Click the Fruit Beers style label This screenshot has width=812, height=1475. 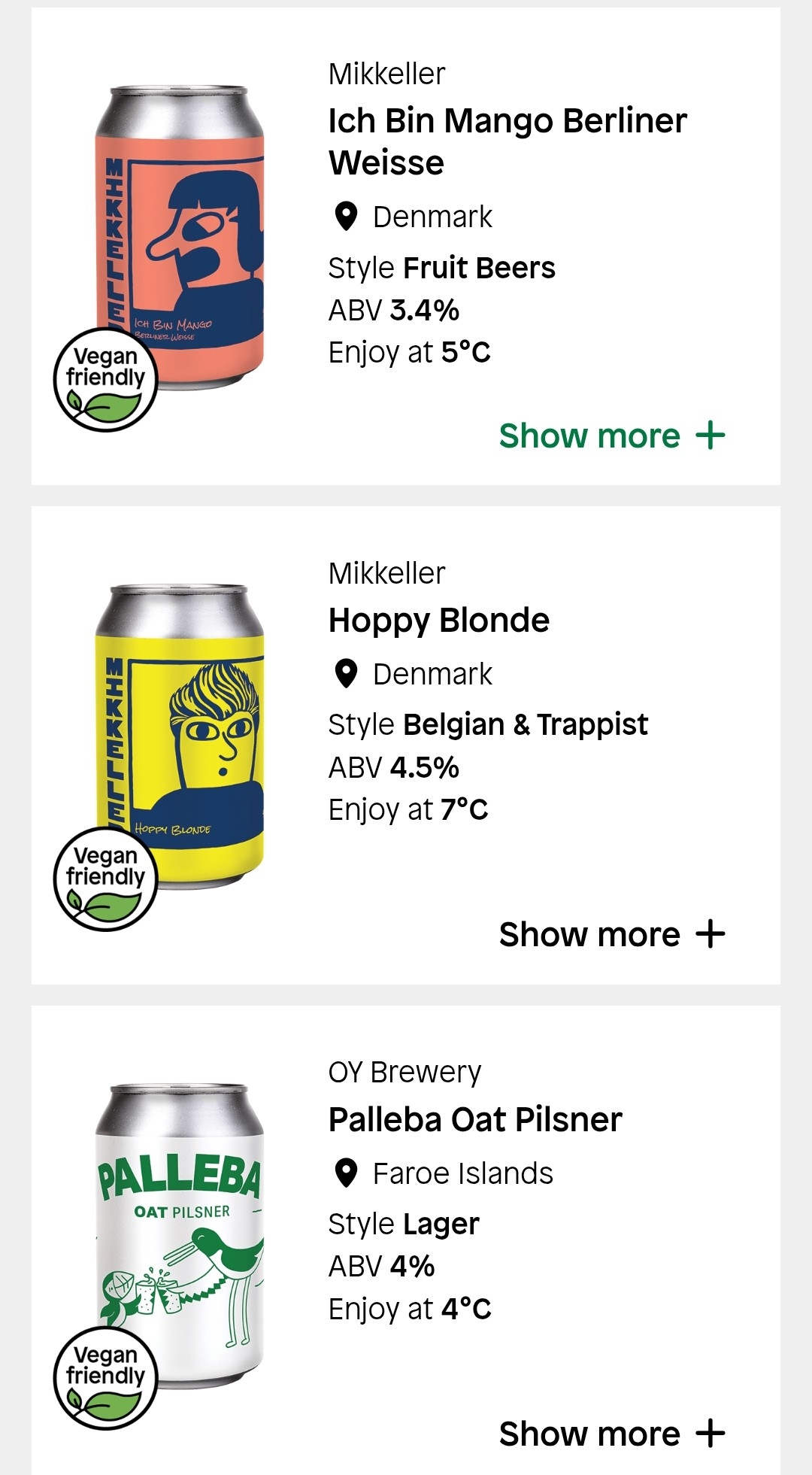(x=479, y=268)
